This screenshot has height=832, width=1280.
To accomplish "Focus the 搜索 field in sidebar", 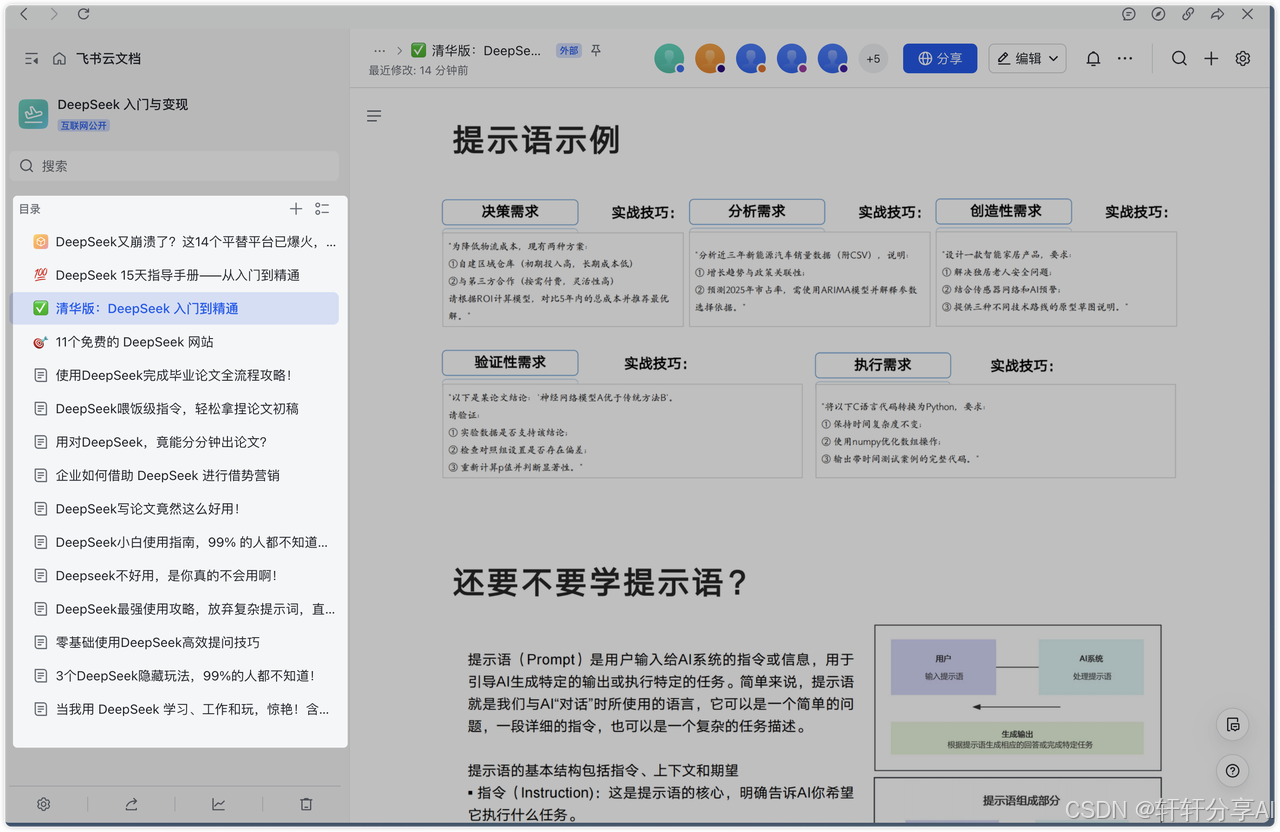I will (x=176, y=166).
